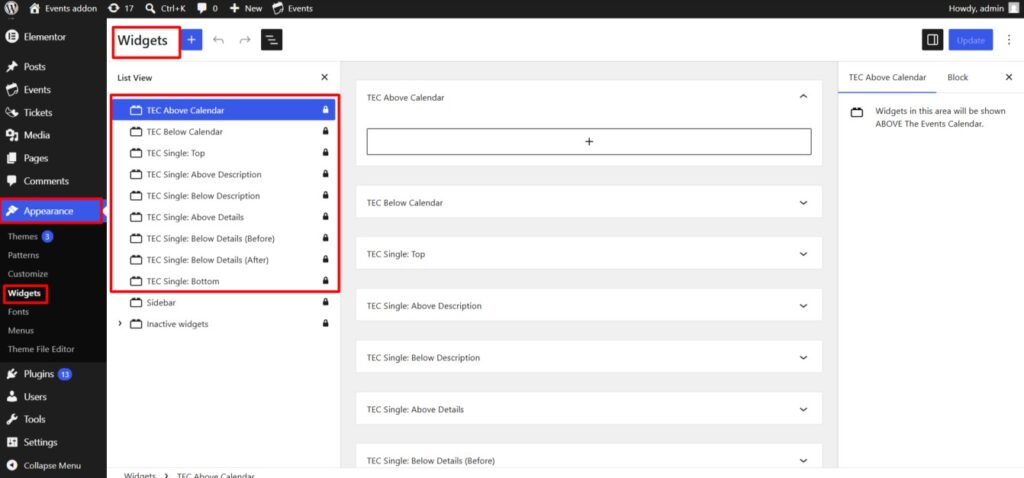Open Tickets in the sidebar

[37, 112]
